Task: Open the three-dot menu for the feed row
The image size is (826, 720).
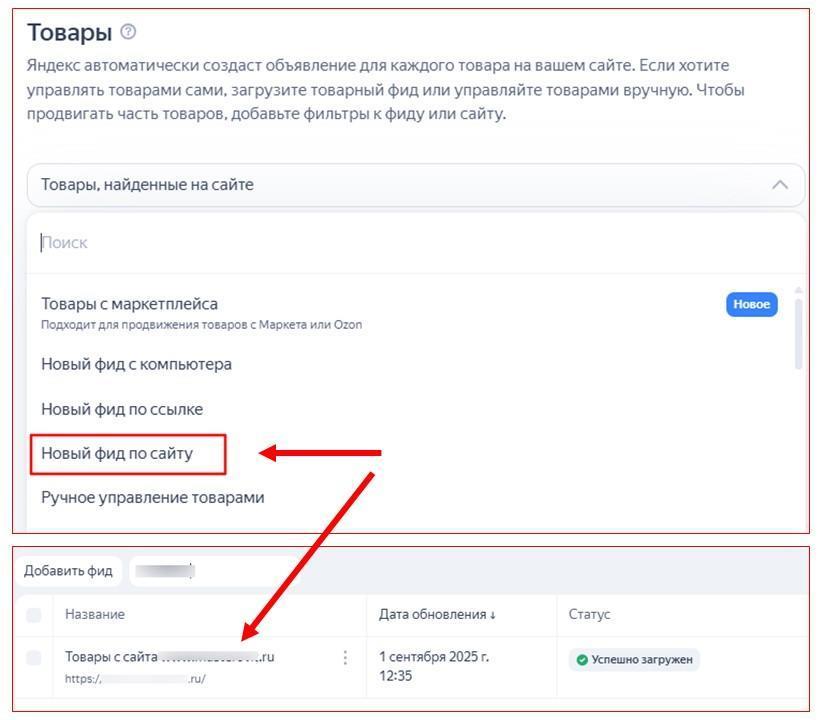Action: coord(345,657)
